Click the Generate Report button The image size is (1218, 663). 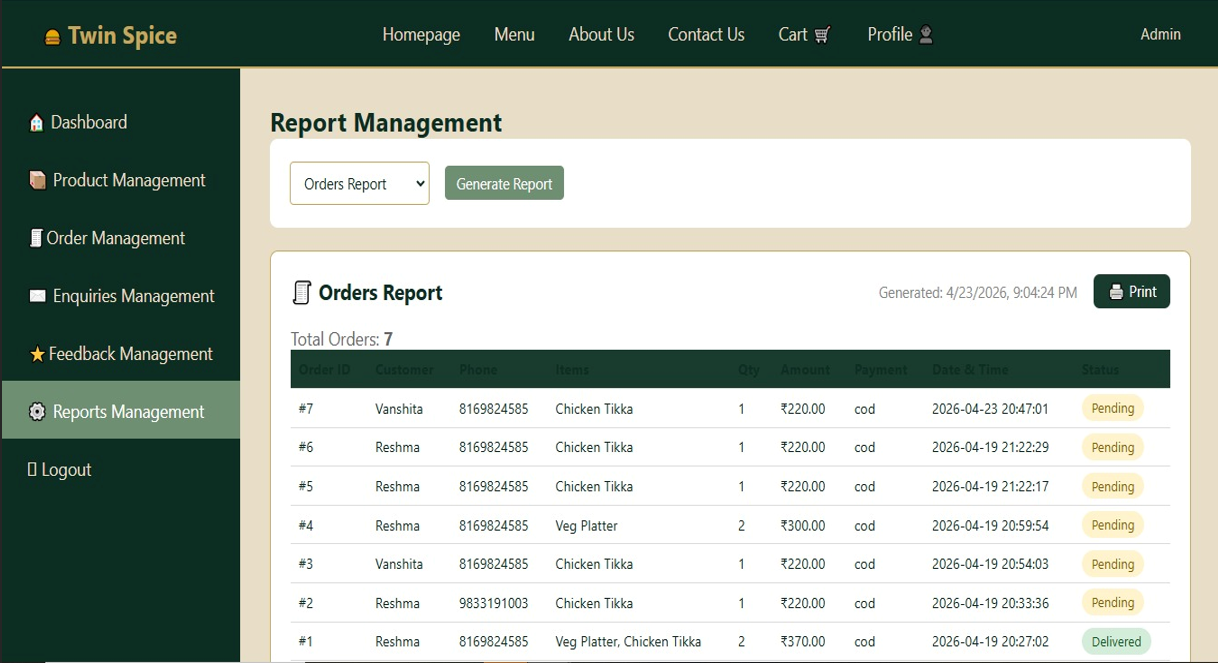click(x=504, y=183)
